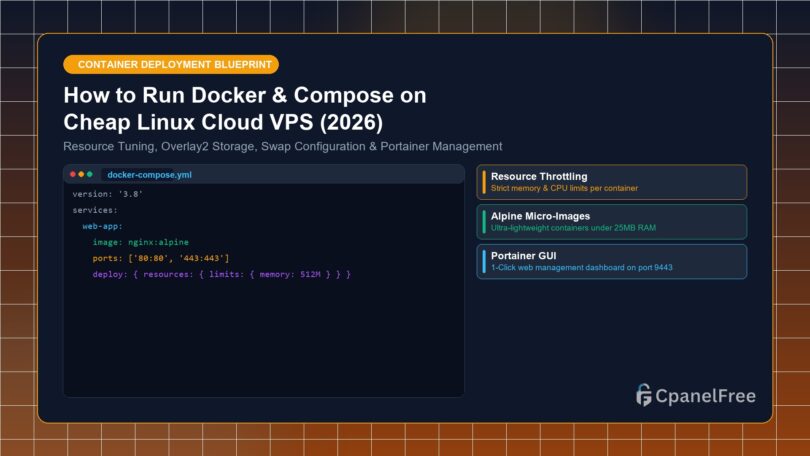Click the headline 'How to Run Docker & Compose on'
This screenshot has height=456, width=810.
click(x=245, y=95)
